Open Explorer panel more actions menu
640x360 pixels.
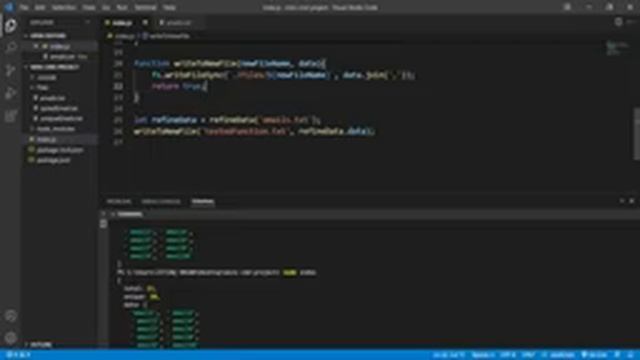pos(88,22)
